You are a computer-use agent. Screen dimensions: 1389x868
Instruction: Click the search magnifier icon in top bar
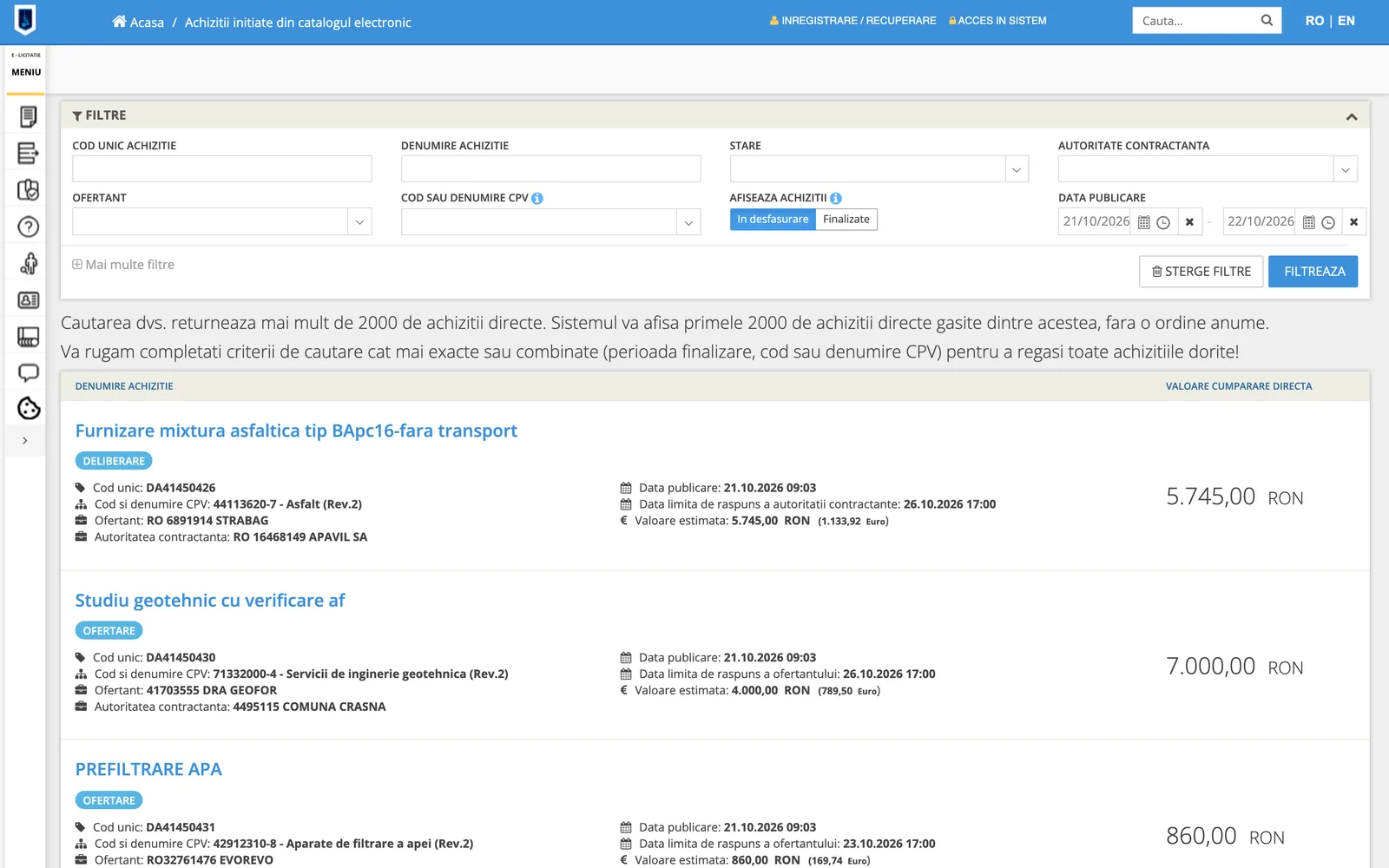coord(1267,21)
